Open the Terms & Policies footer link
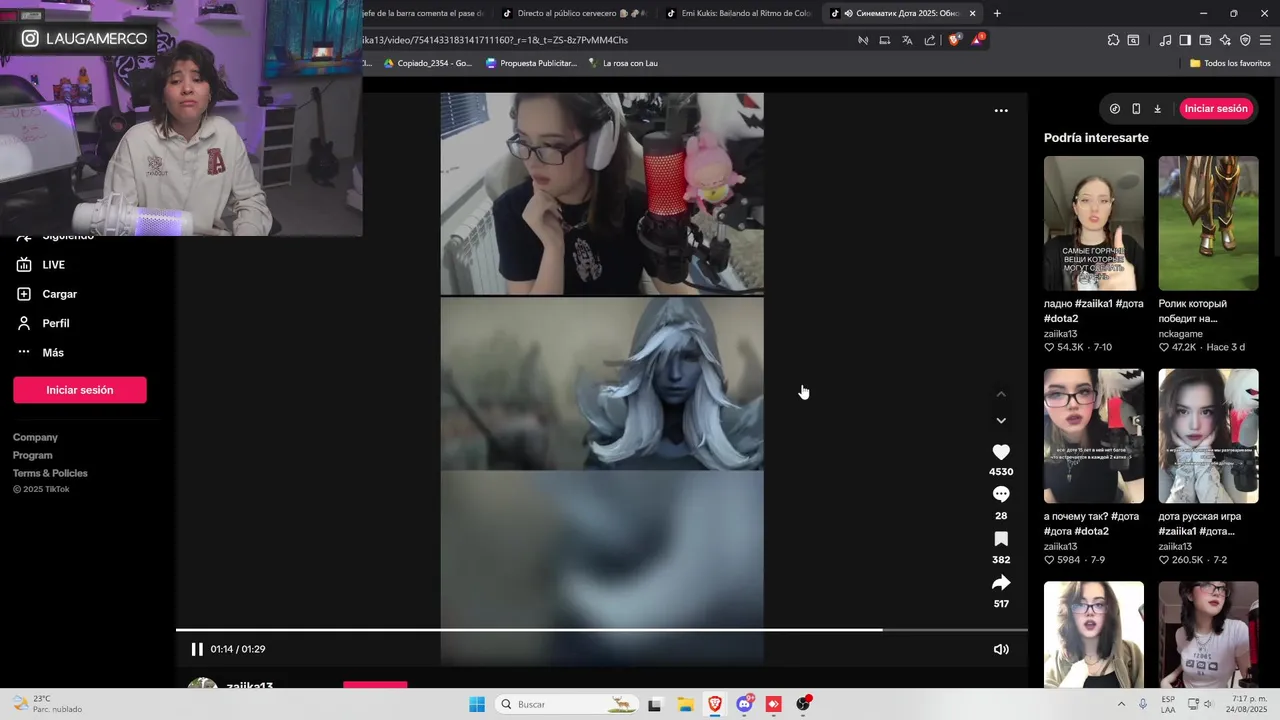The width and height of the screenshot is (1280, 720). point(50,473)
